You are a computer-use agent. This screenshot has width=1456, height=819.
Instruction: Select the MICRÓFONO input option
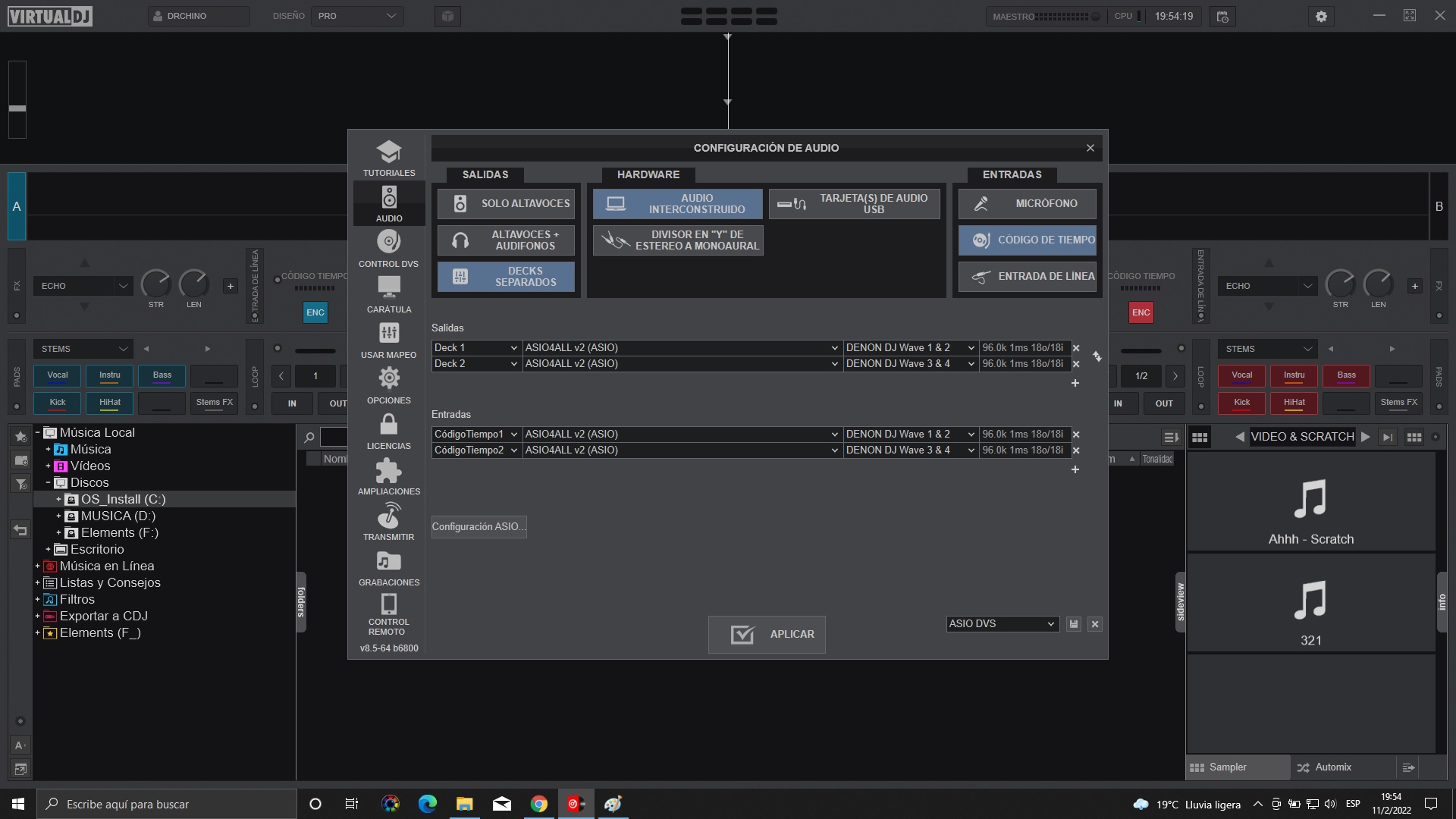coord(1028,203)
